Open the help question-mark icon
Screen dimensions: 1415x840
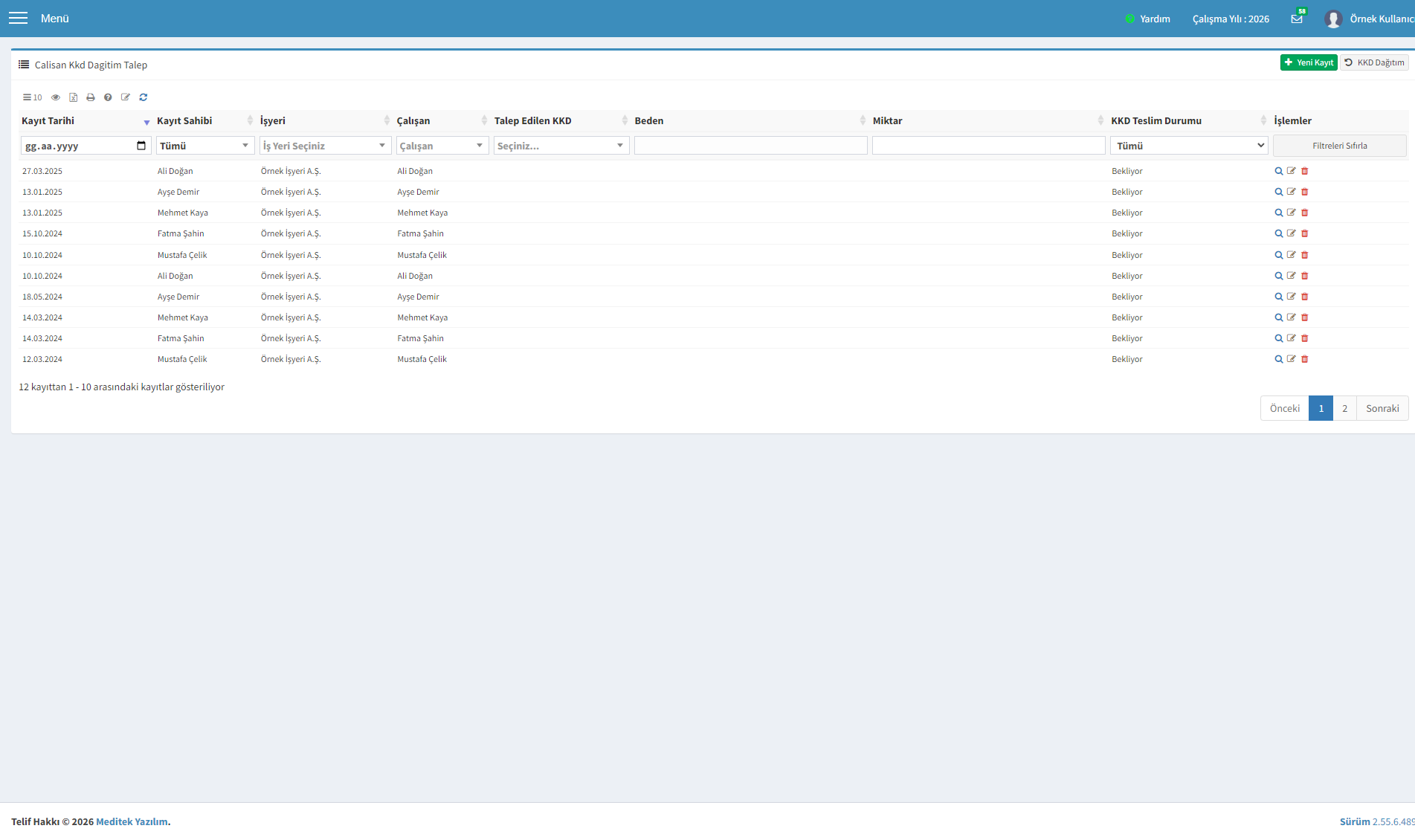coord(108,97)
